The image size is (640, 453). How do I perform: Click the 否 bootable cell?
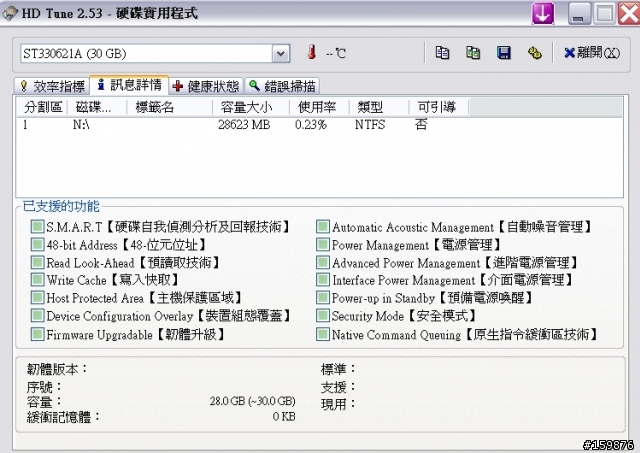point(421,124)
